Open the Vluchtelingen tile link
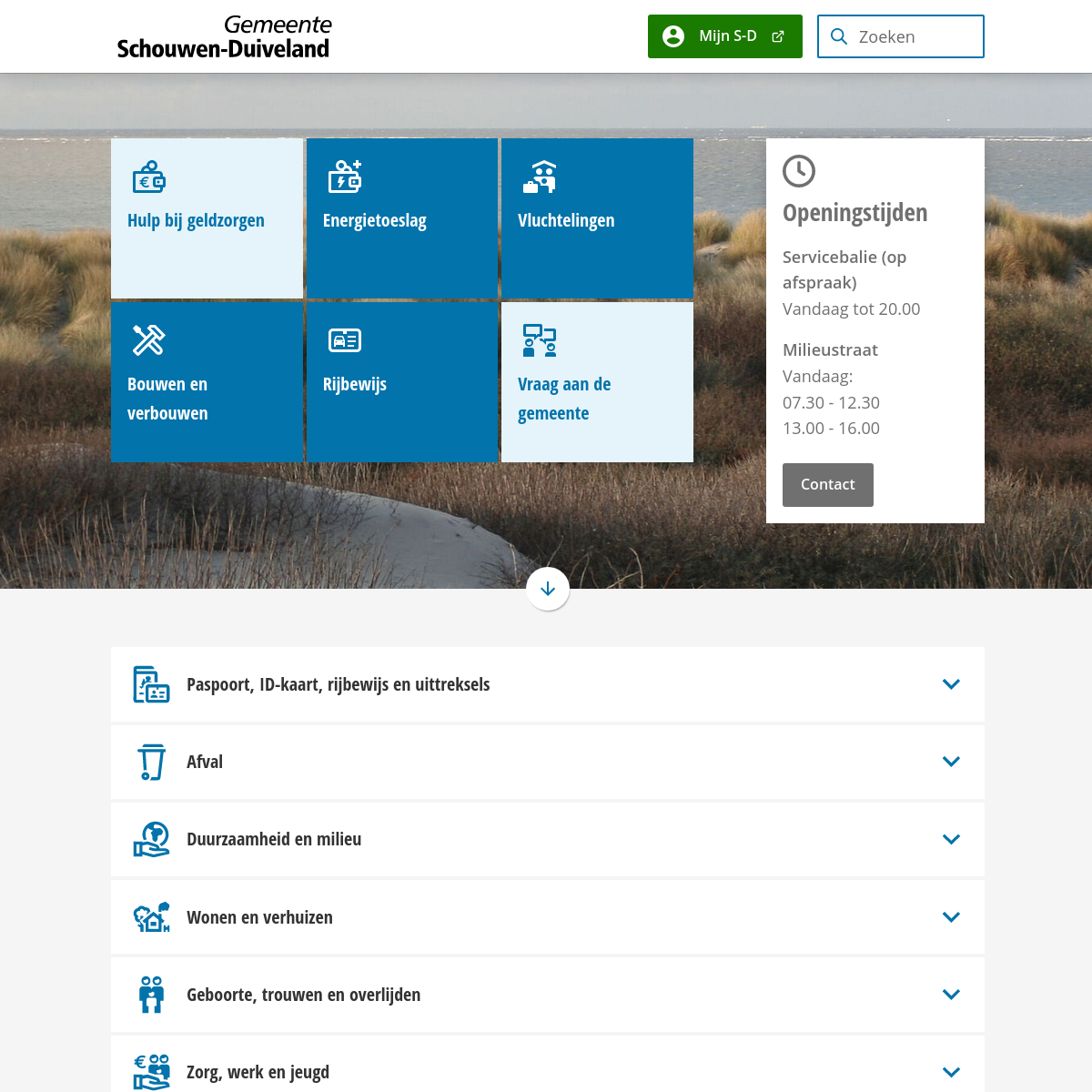 point(597,218)
